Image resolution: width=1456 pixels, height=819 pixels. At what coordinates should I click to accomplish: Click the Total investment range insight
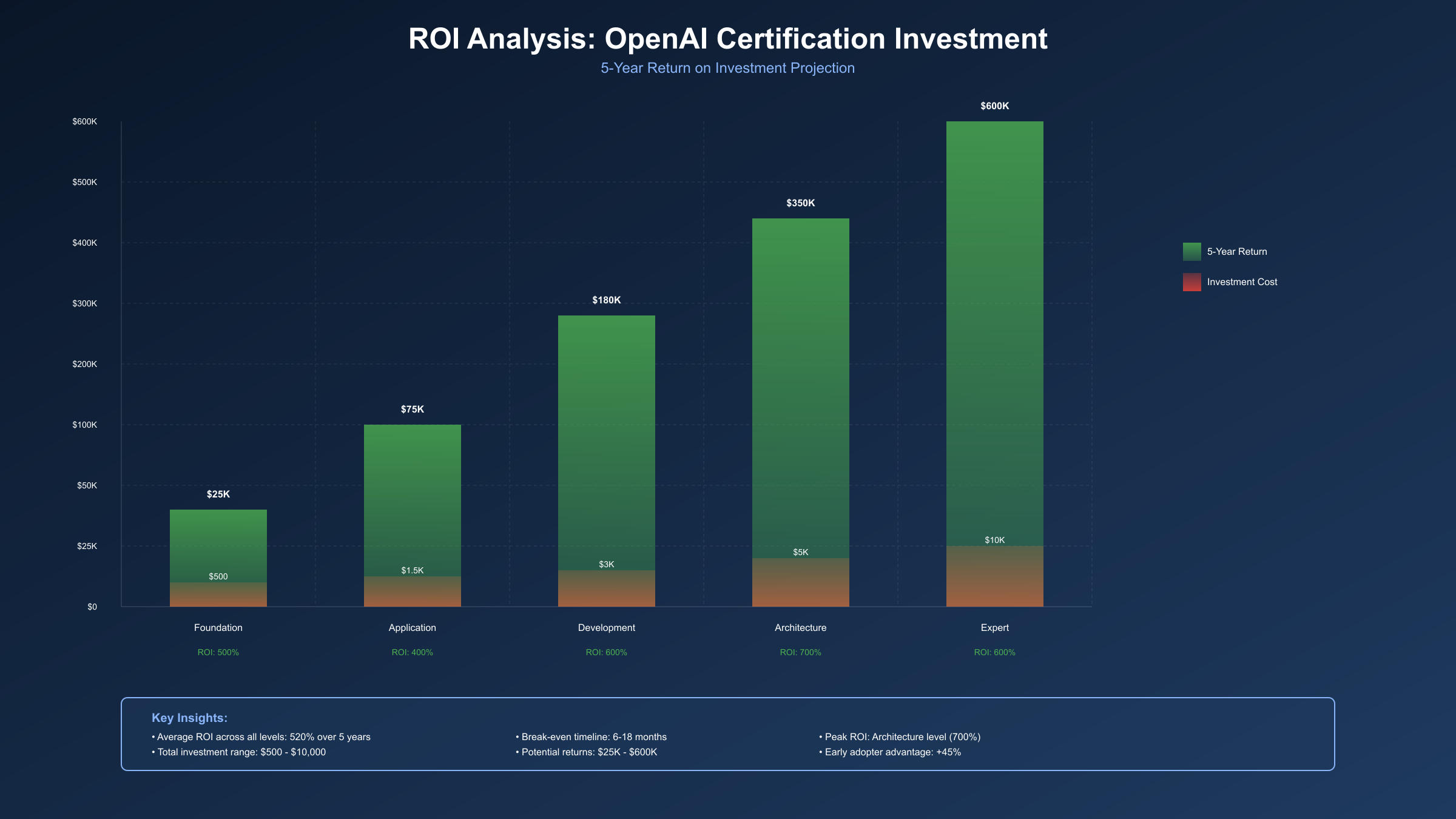point(238,752)
